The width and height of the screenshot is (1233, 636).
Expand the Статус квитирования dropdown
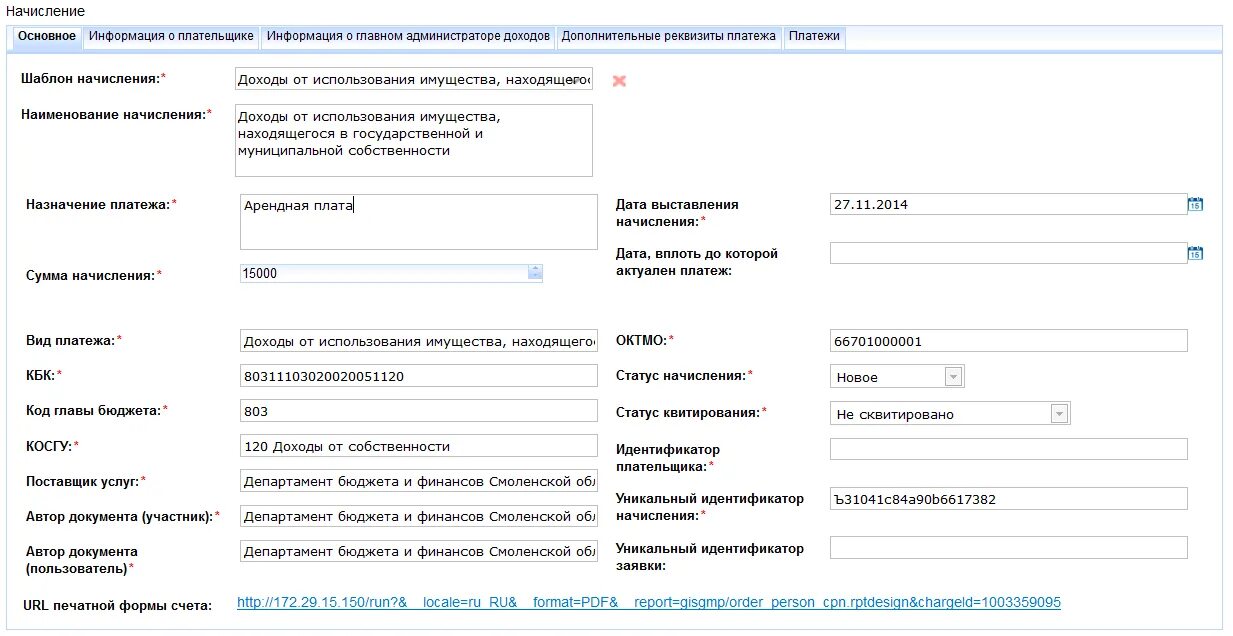[x=1060, y=414]
